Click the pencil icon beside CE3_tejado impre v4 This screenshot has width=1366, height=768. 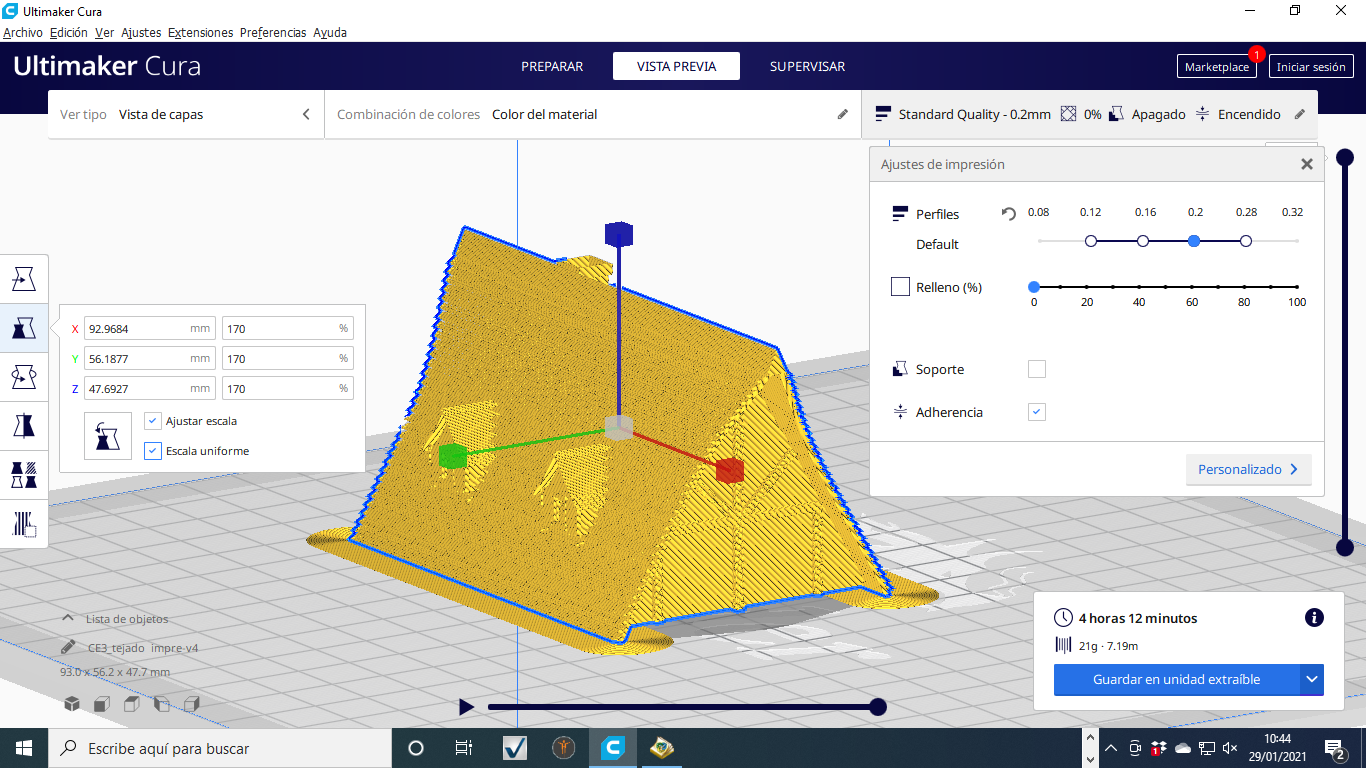(68, 647)
